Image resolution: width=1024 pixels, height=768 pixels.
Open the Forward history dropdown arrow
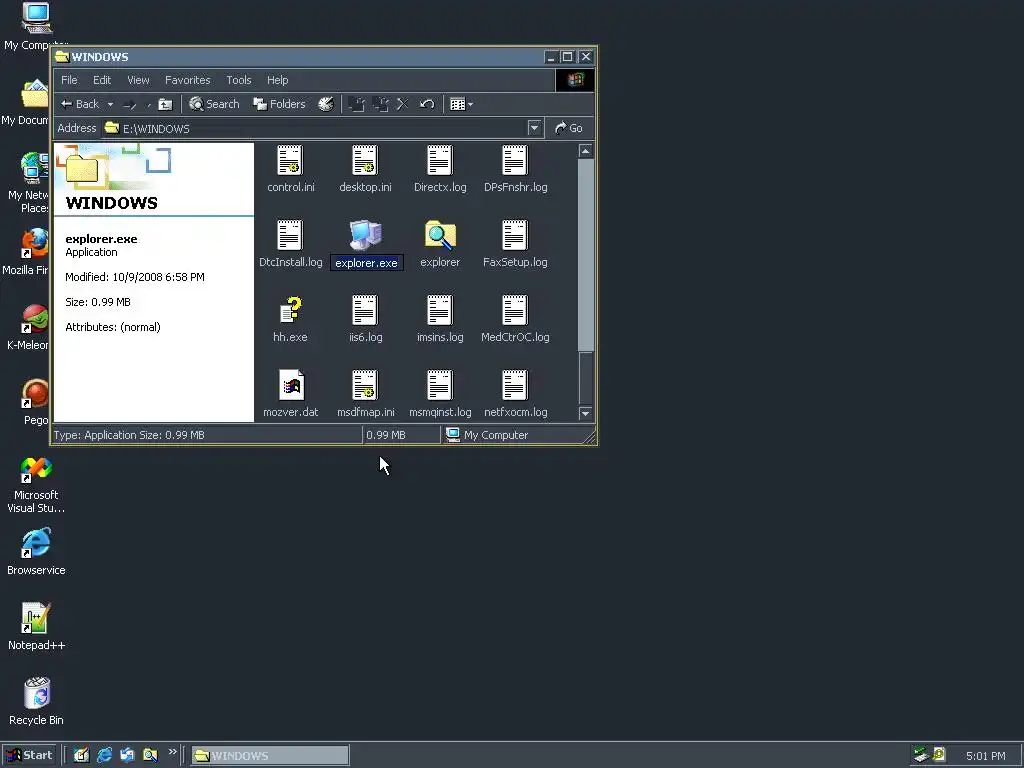click(149, 104)
